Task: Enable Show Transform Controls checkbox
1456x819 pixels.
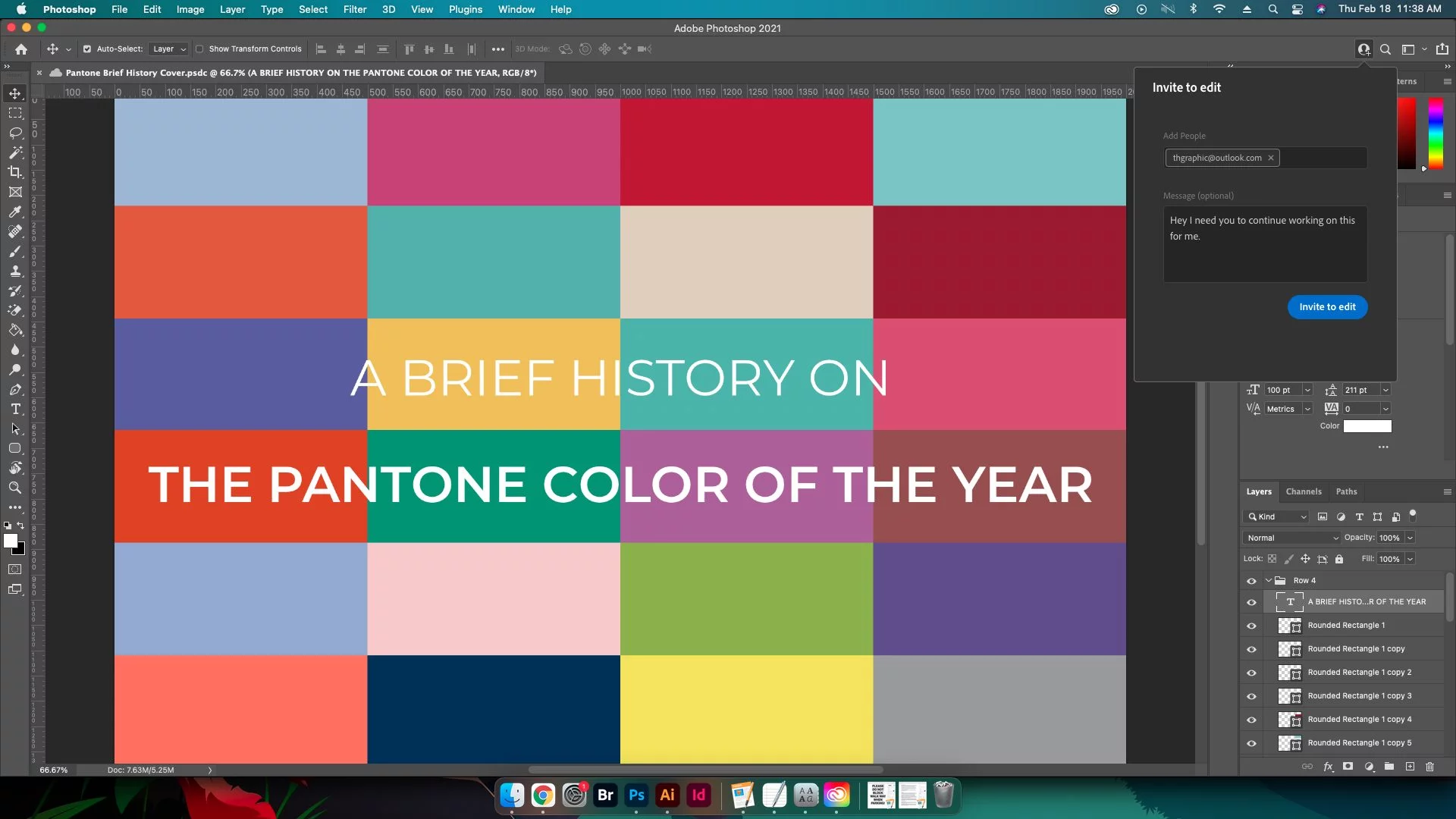Action: (199, 49)
